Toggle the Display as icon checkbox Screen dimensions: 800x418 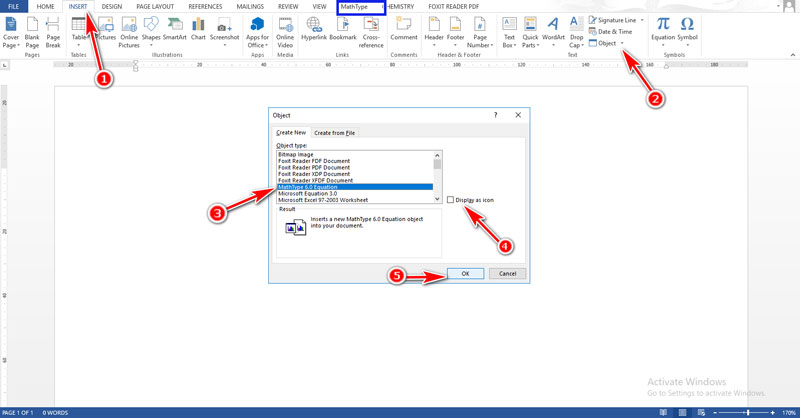(x=450, y=200)
